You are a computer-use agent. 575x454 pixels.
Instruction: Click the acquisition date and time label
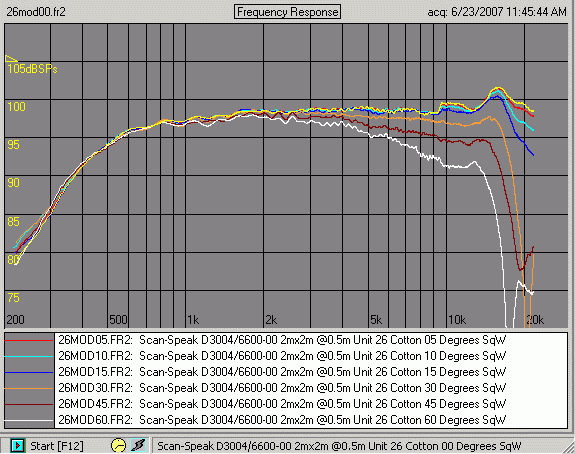click(497, 12)
